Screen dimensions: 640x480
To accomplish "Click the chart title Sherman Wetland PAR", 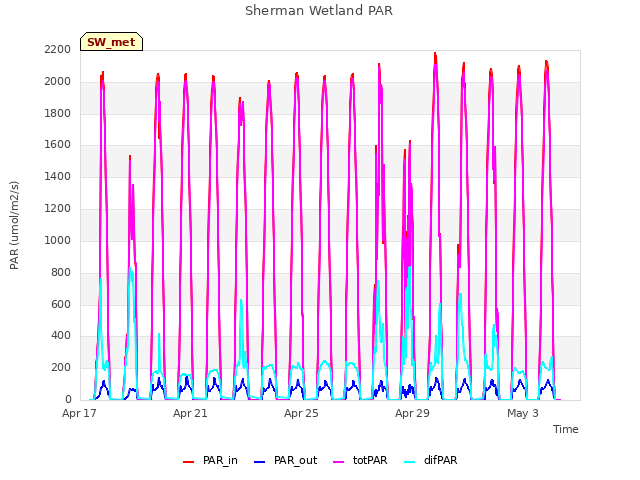I will click(319, 11).
